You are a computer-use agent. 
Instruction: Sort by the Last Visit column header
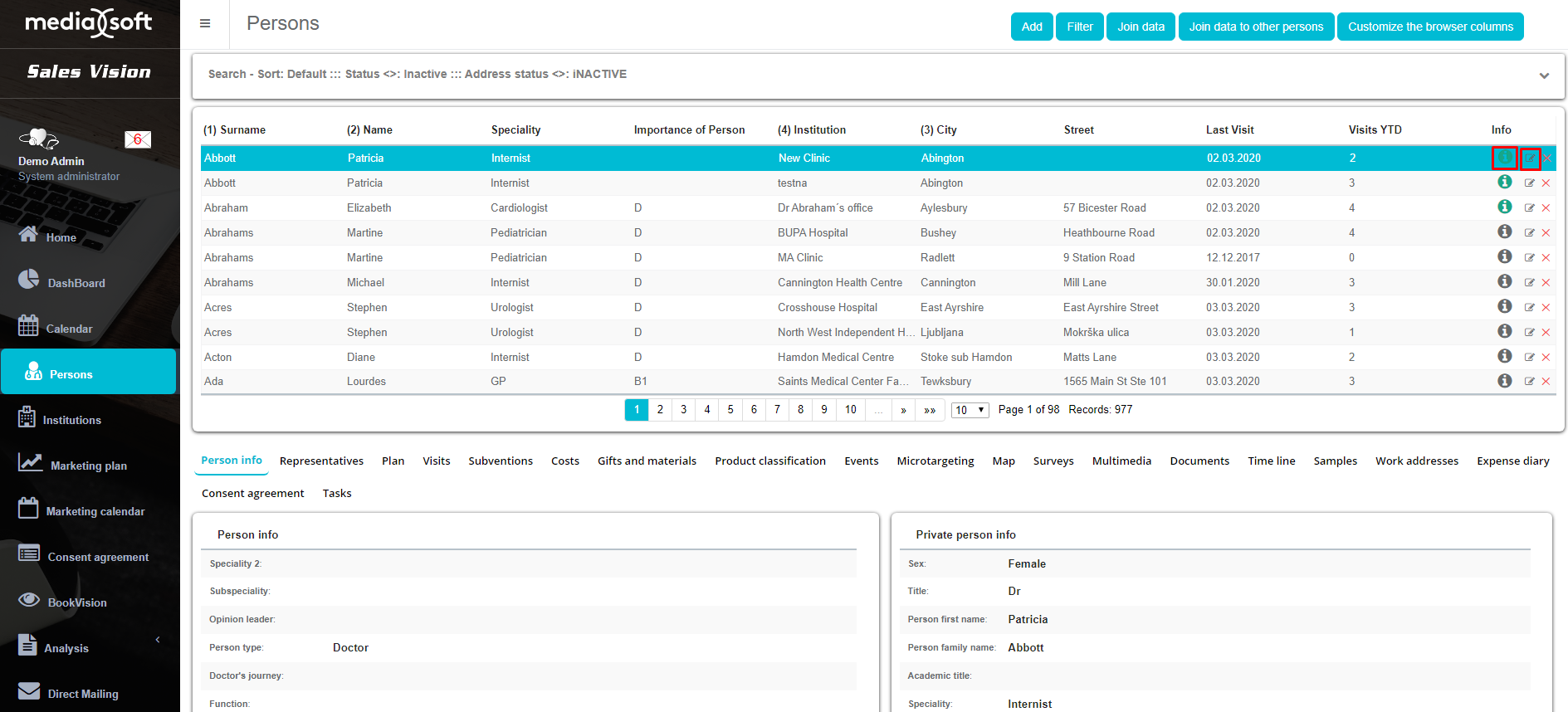(x=1229, y=129)
